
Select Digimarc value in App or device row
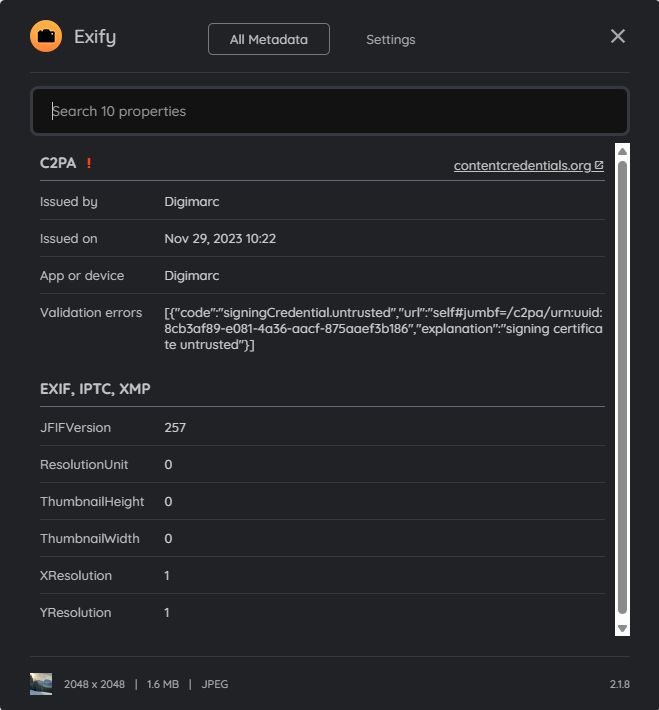(192, 276)
